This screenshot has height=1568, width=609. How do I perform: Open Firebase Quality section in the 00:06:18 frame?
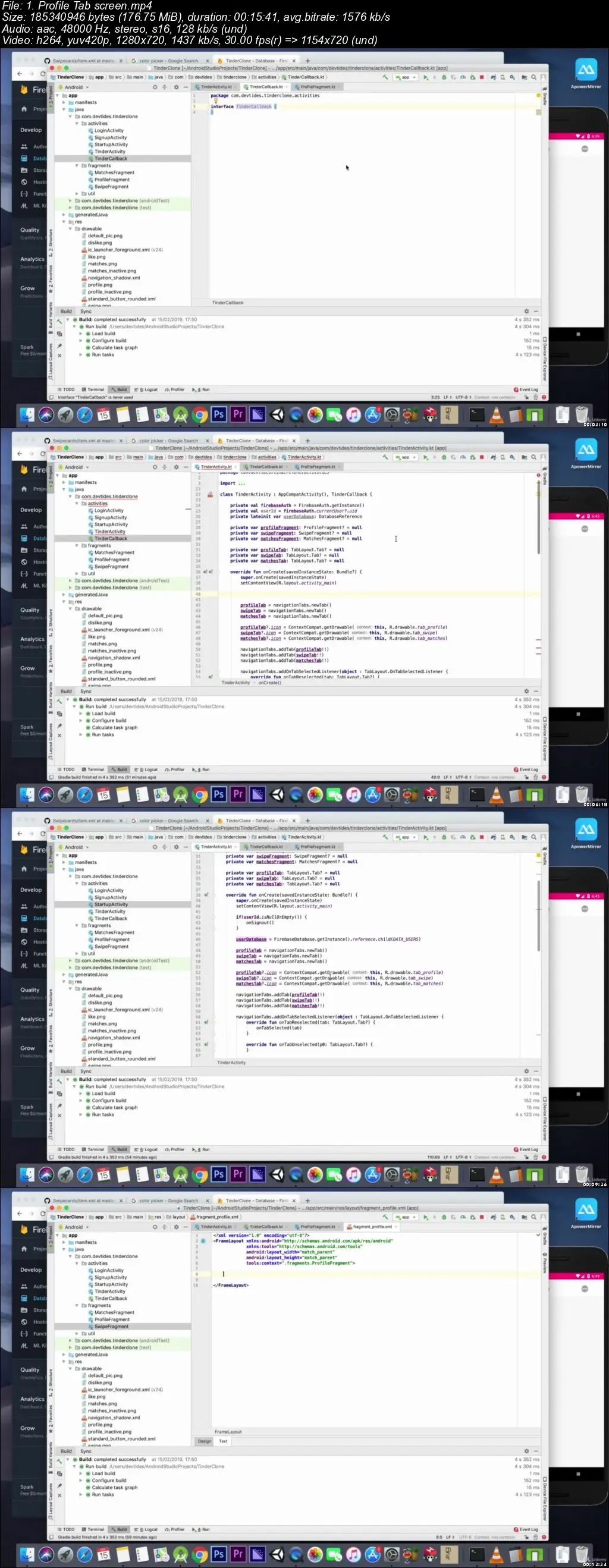(x=29, y=610)
